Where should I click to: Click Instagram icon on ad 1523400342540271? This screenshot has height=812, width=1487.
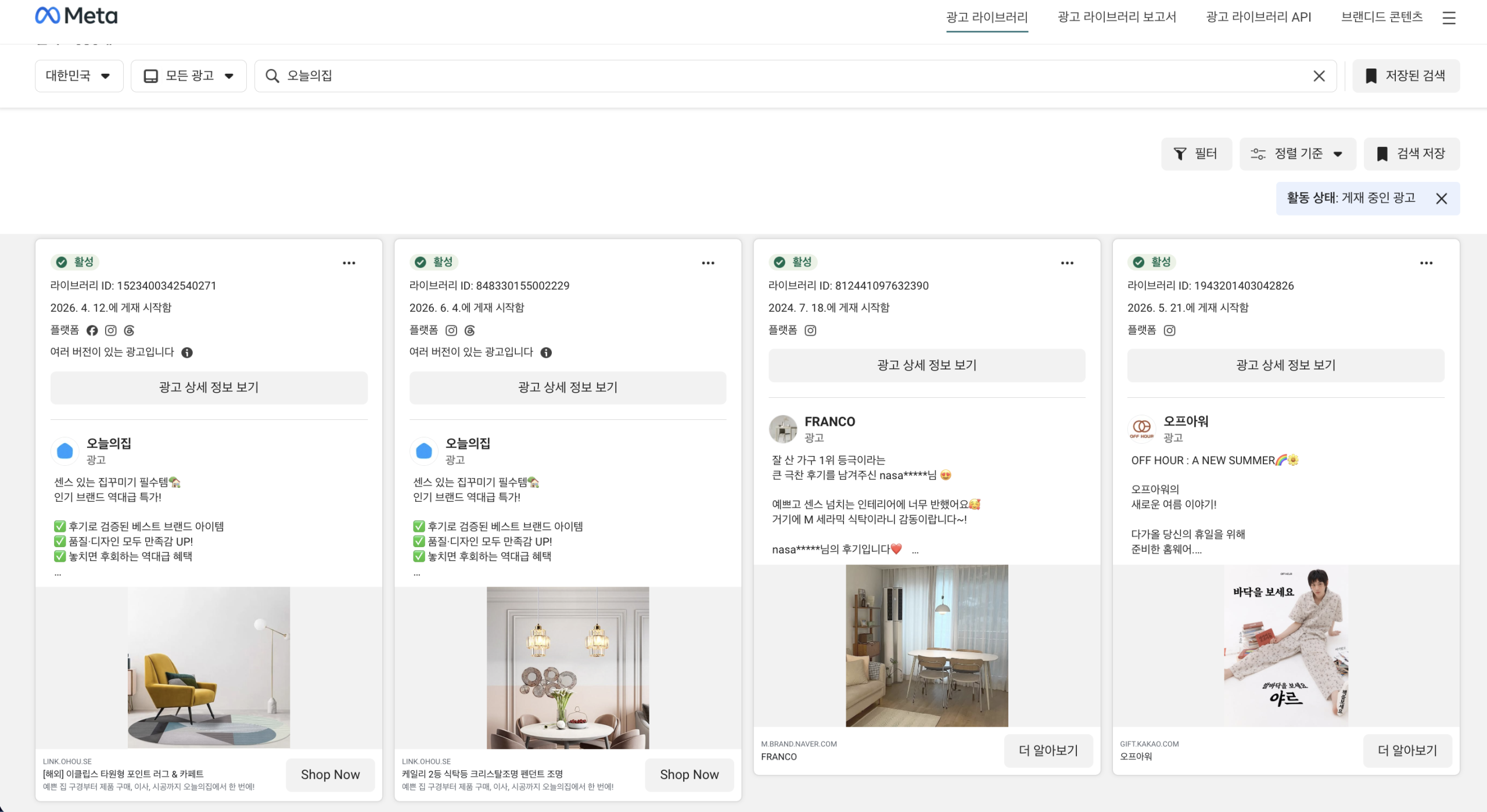pyautogui.click(x=111, y=330)
